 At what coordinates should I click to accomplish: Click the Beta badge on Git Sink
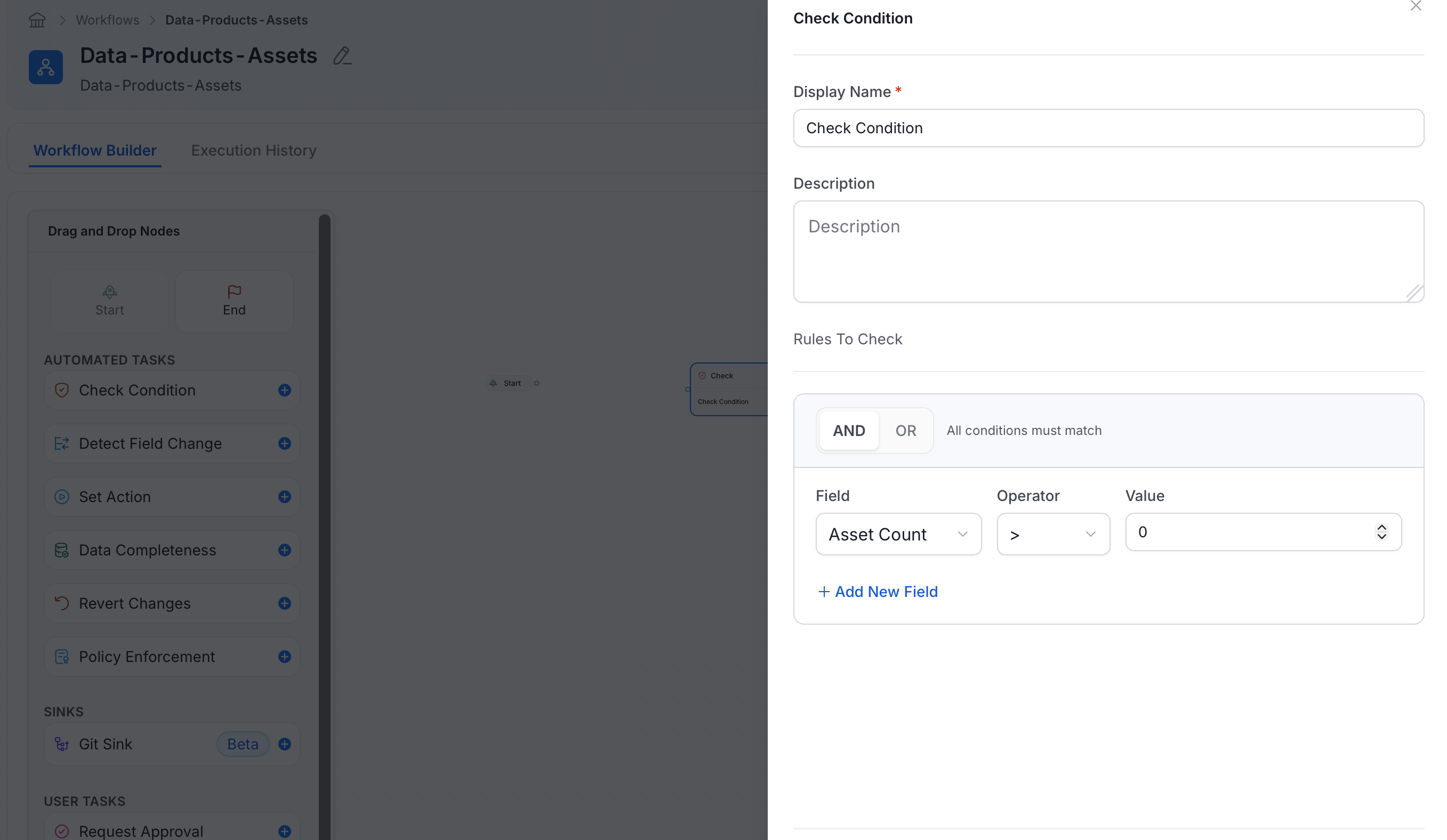coord(243,745)
